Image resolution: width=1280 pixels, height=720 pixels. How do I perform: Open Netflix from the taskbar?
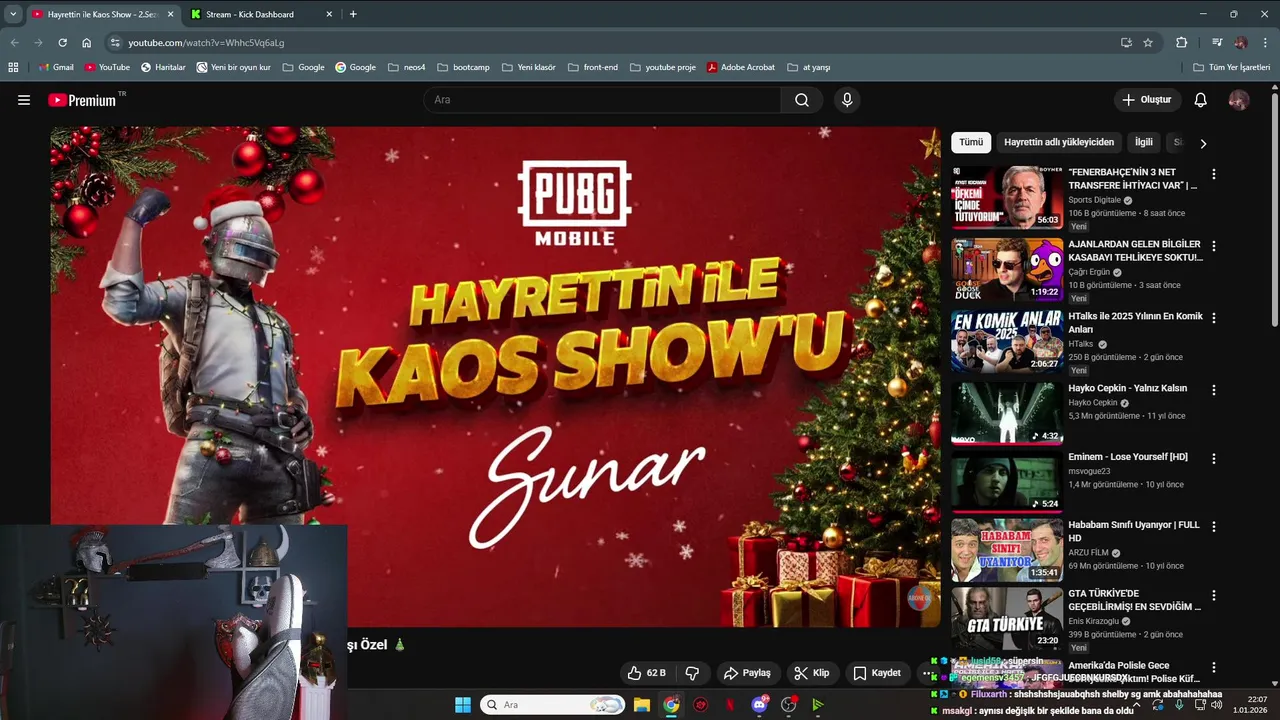pos(730,705)
